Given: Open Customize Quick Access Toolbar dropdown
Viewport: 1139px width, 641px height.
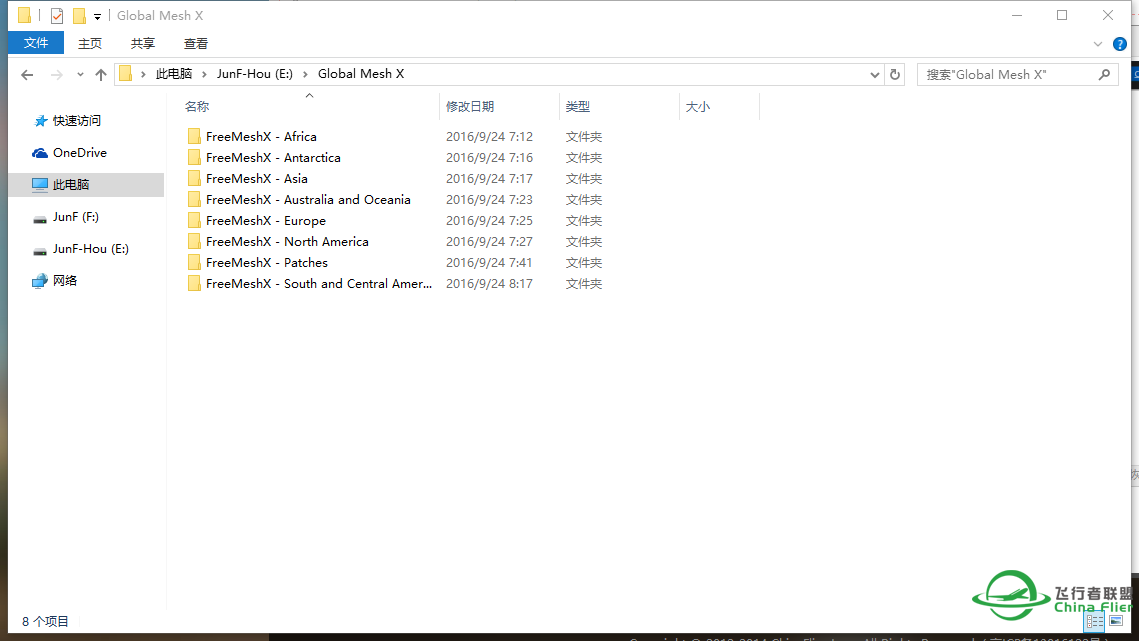Looking at the screenshot, I should (x=97, y=16).
